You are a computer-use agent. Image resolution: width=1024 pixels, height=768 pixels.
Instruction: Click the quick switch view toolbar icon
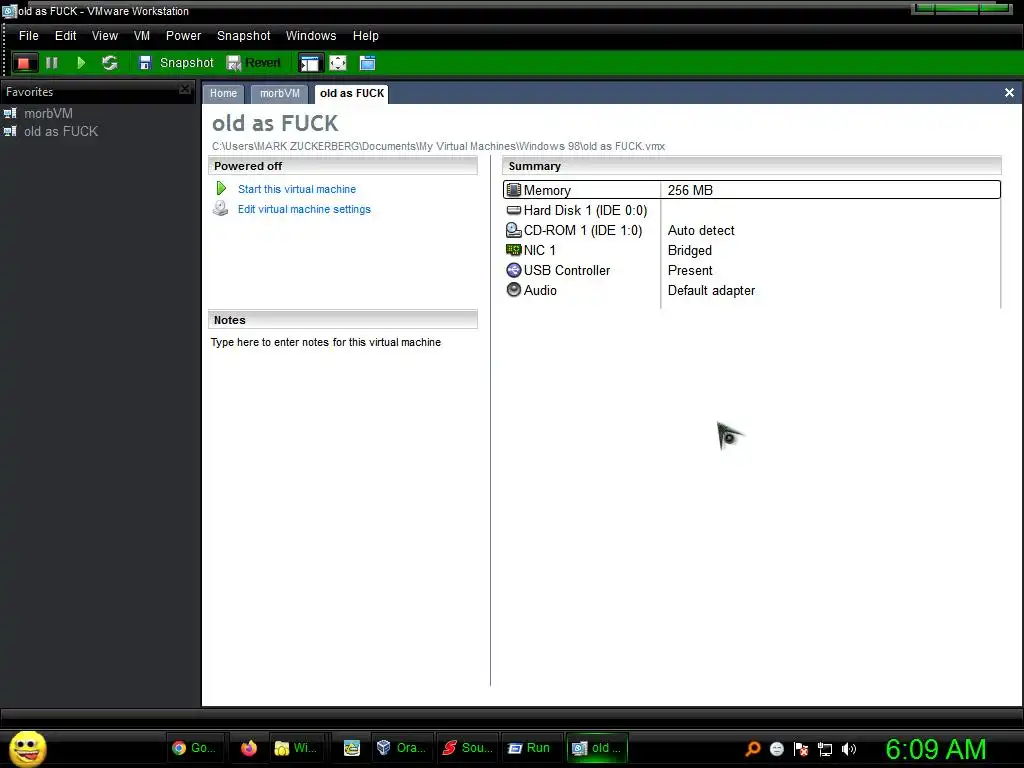click(x=367, y=63)
